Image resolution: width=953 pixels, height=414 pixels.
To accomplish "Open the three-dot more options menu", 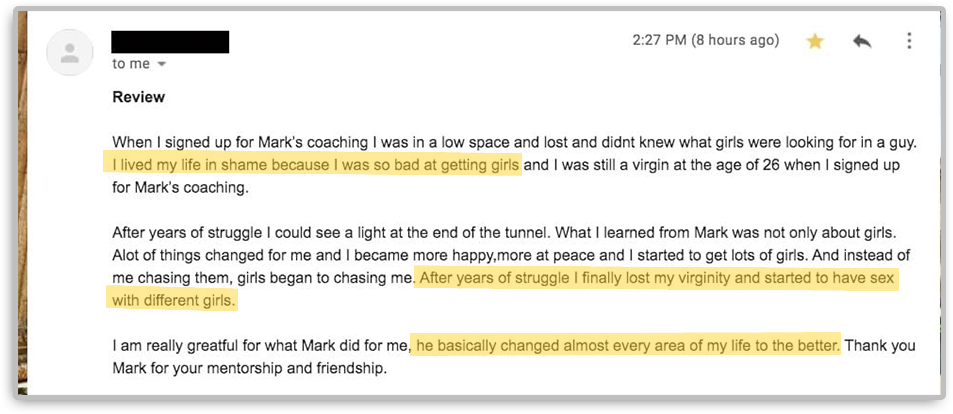I will tap(909, 41).
